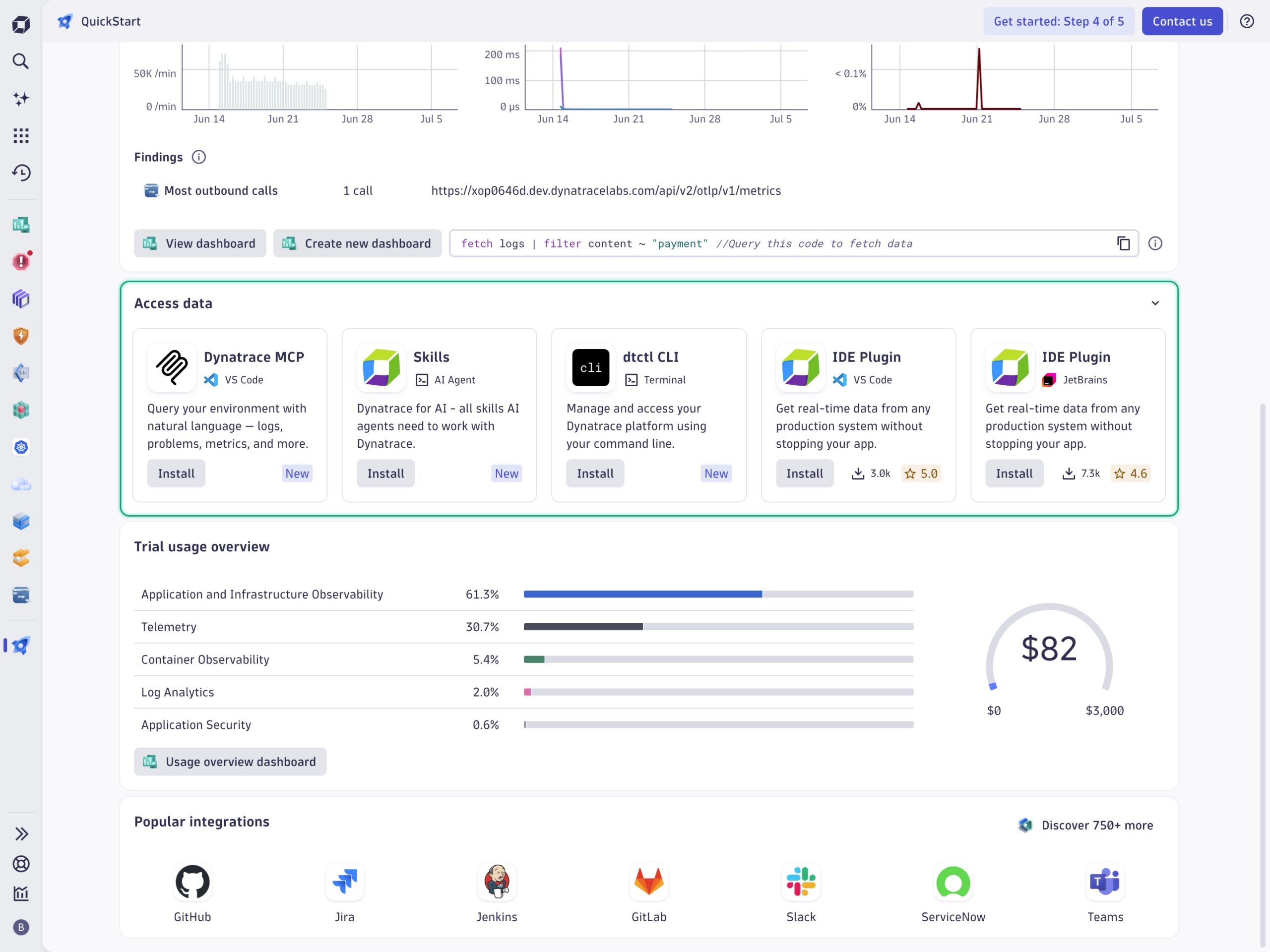Open the problems alert icon in sidebar
The height and width of the screenshot is (952, 1270).
click(21, 262)
